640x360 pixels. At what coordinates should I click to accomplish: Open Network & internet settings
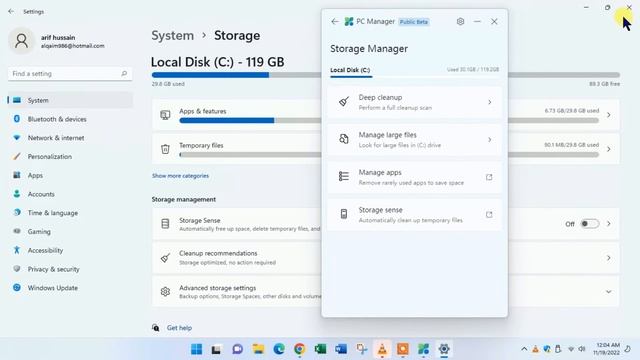[x=70, y=138]
